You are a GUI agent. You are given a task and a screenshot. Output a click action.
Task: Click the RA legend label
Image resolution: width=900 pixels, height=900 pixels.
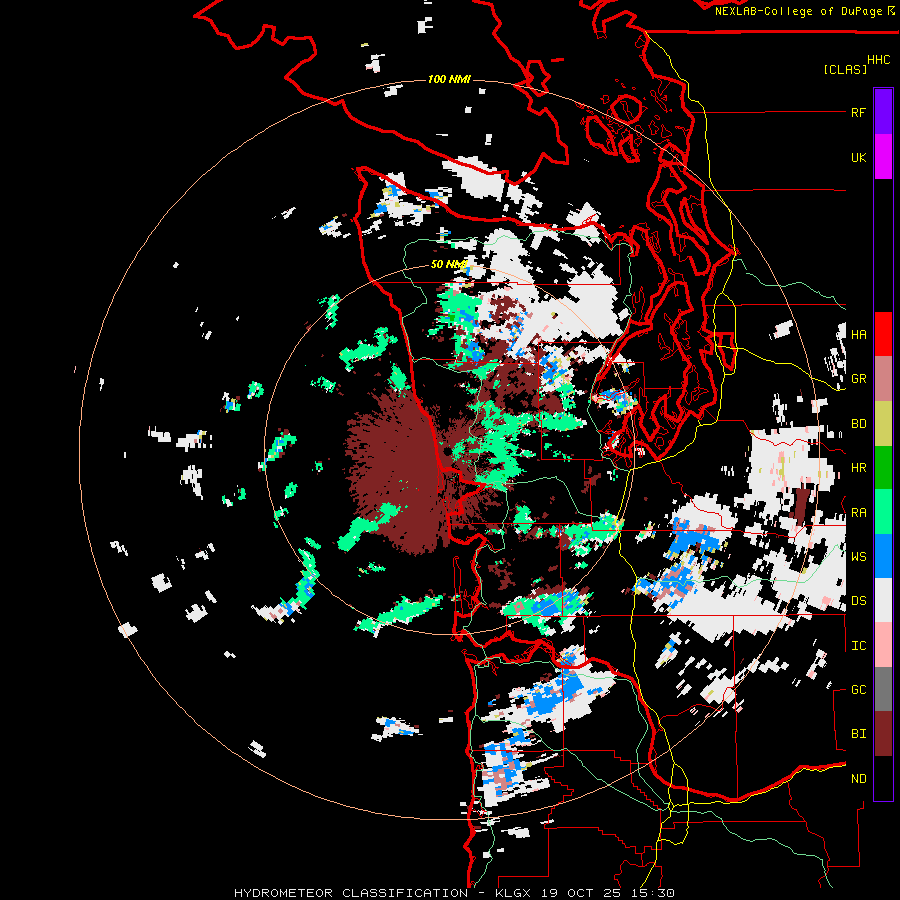coord(858,512)
